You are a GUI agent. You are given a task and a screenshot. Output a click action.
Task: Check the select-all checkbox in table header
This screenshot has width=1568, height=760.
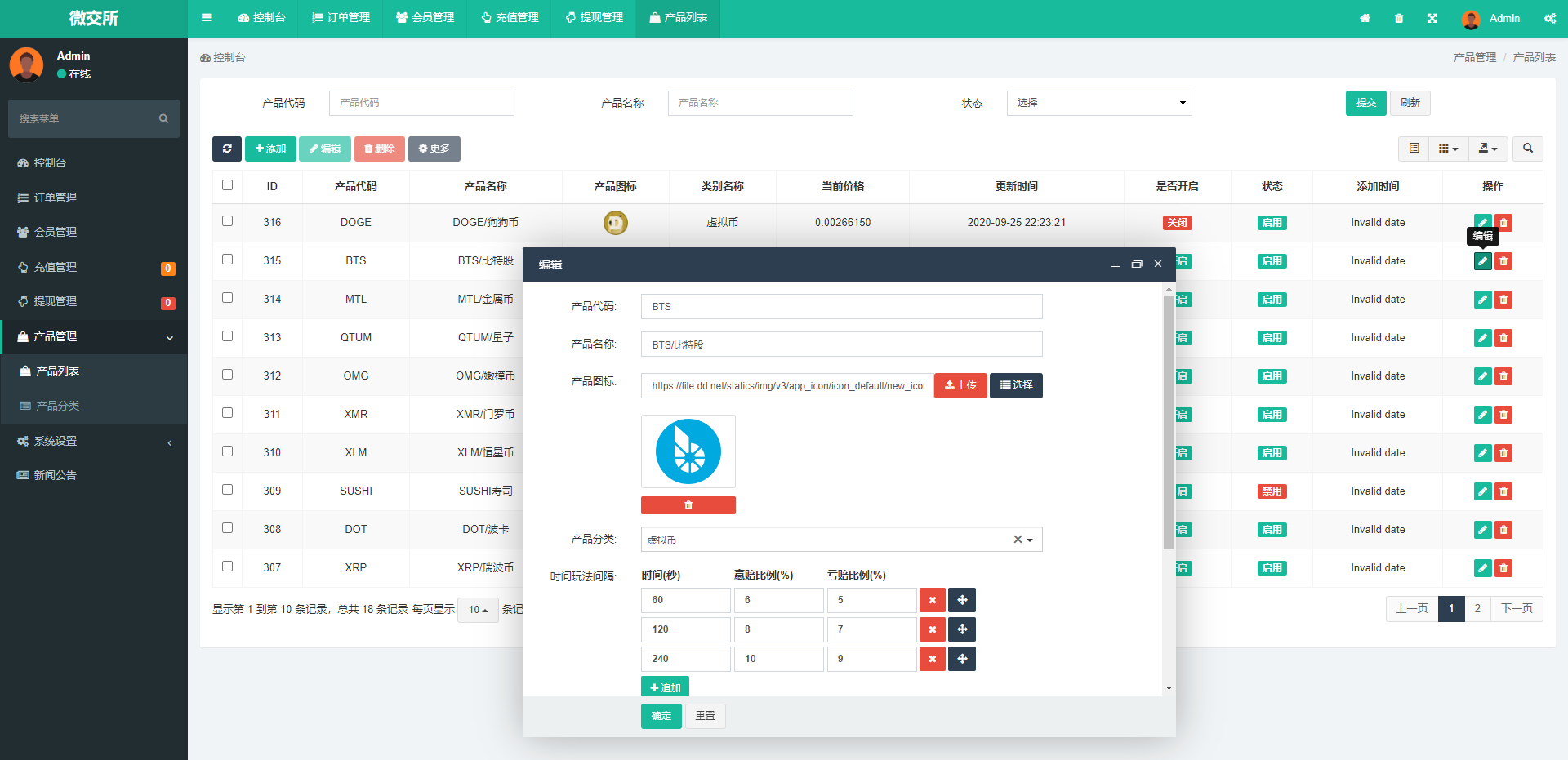228,185
